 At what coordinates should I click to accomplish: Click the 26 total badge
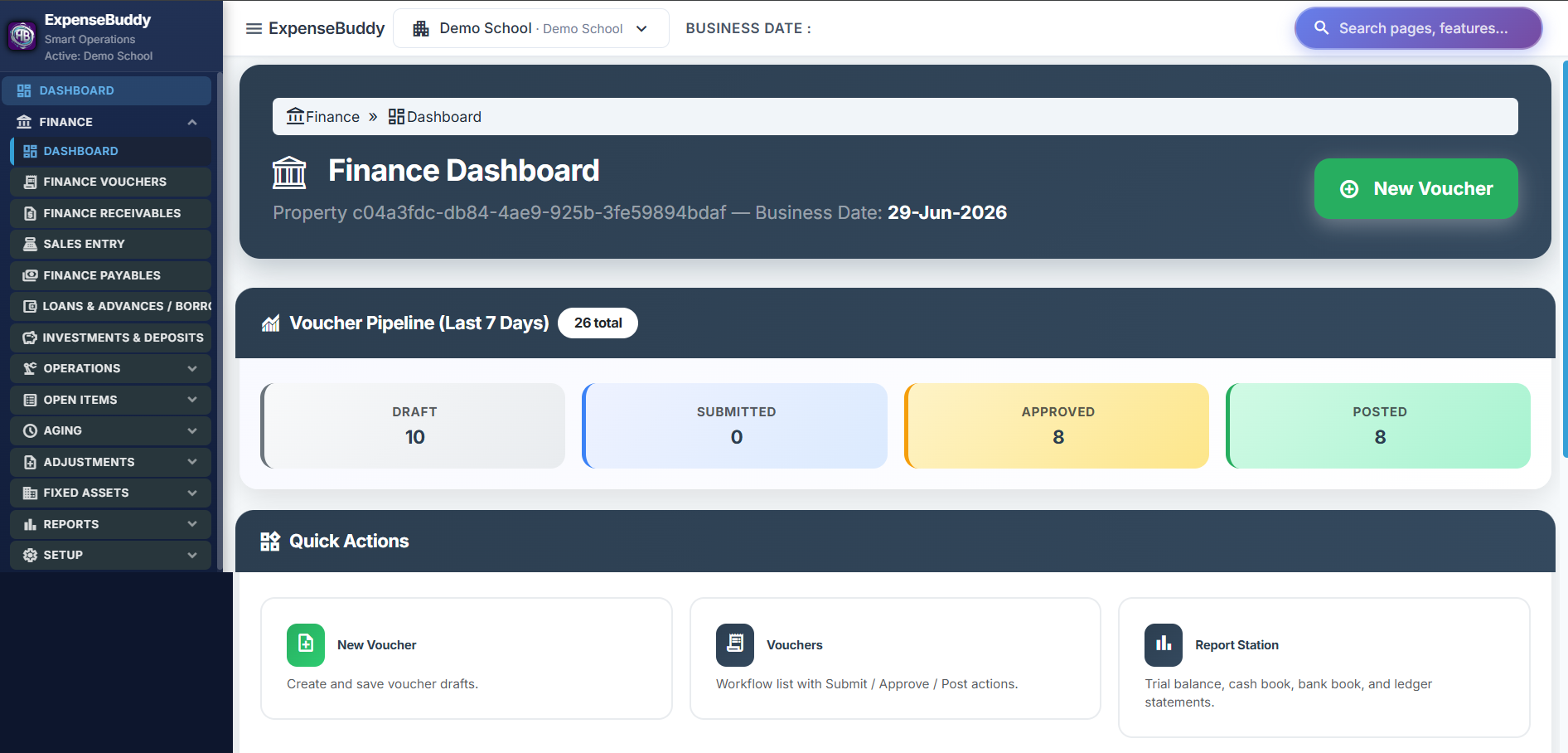598,323
